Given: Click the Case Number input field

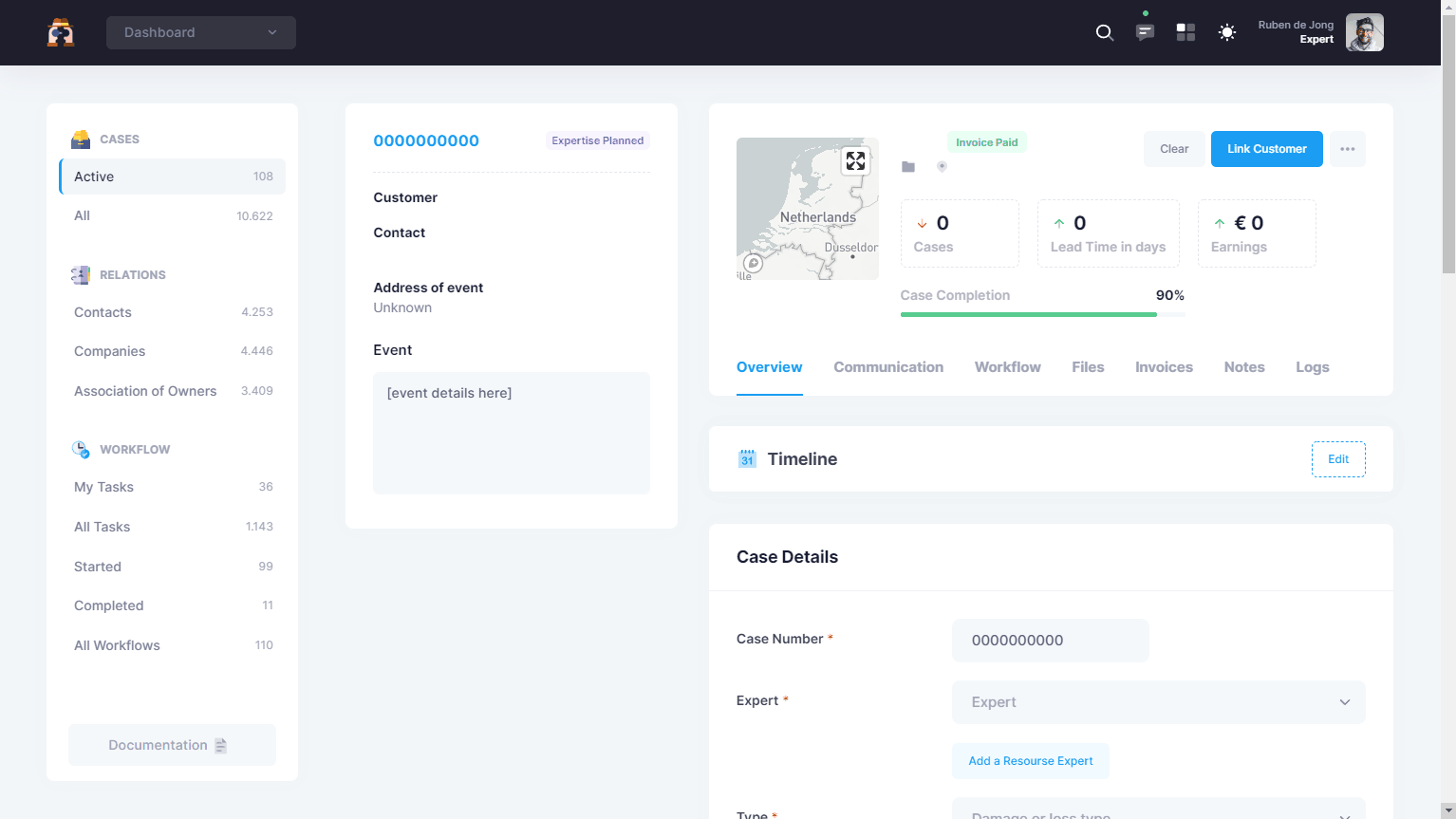Looking at the screenshot, I should click(x=1050, y=641).
